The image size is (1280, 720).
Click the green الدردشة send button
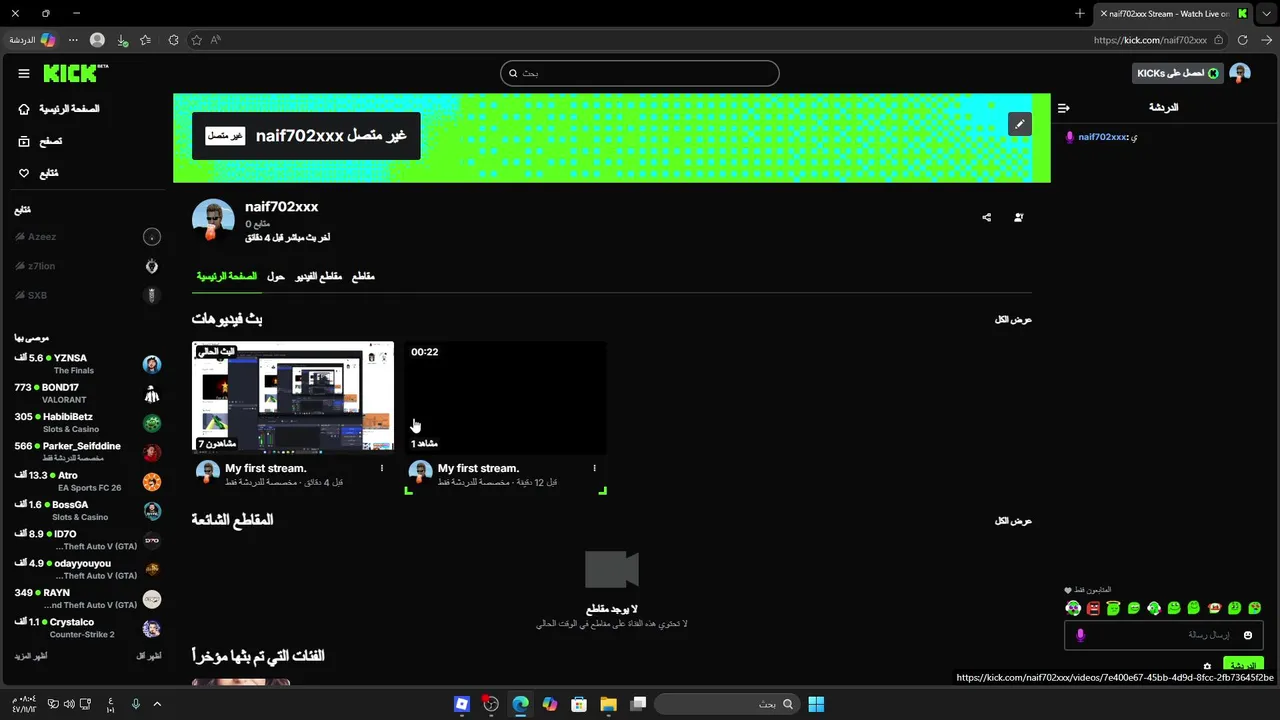tap(1243, 665)
